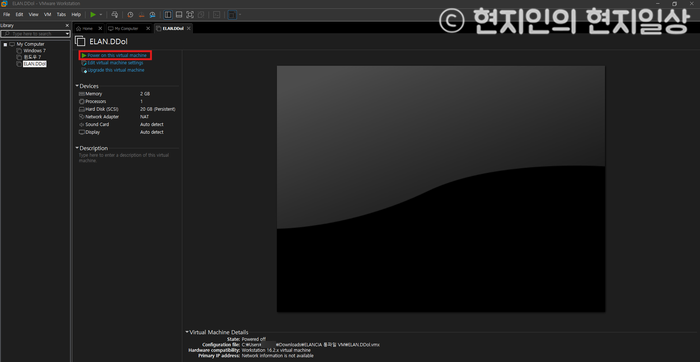Select Windows 7 VM in library
700x362 pixels.
coord(34,51)
